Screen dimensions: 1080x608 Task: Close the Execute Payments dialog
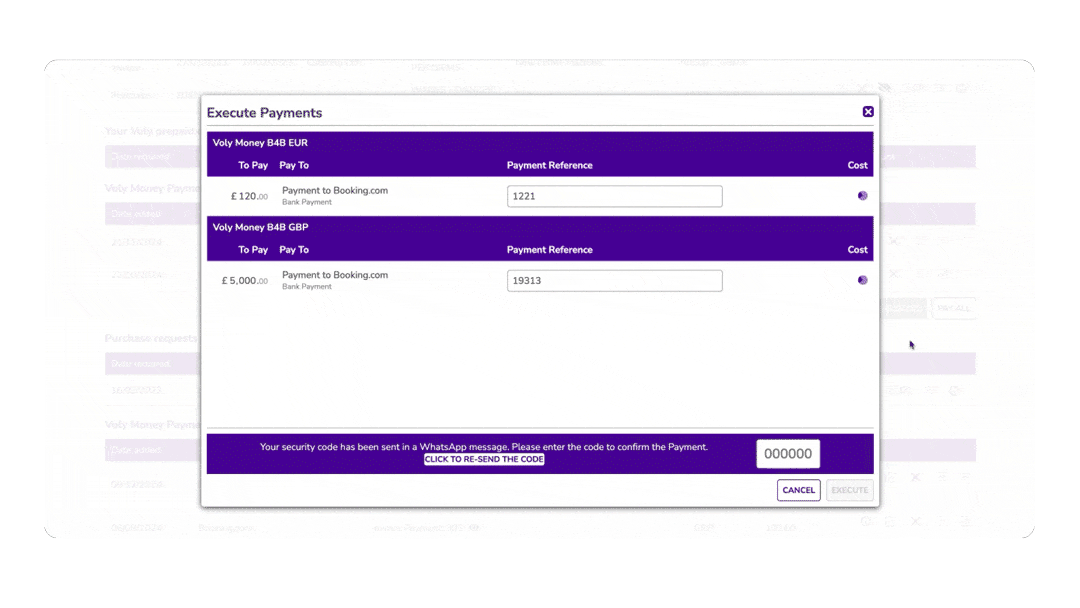[868, 112]
